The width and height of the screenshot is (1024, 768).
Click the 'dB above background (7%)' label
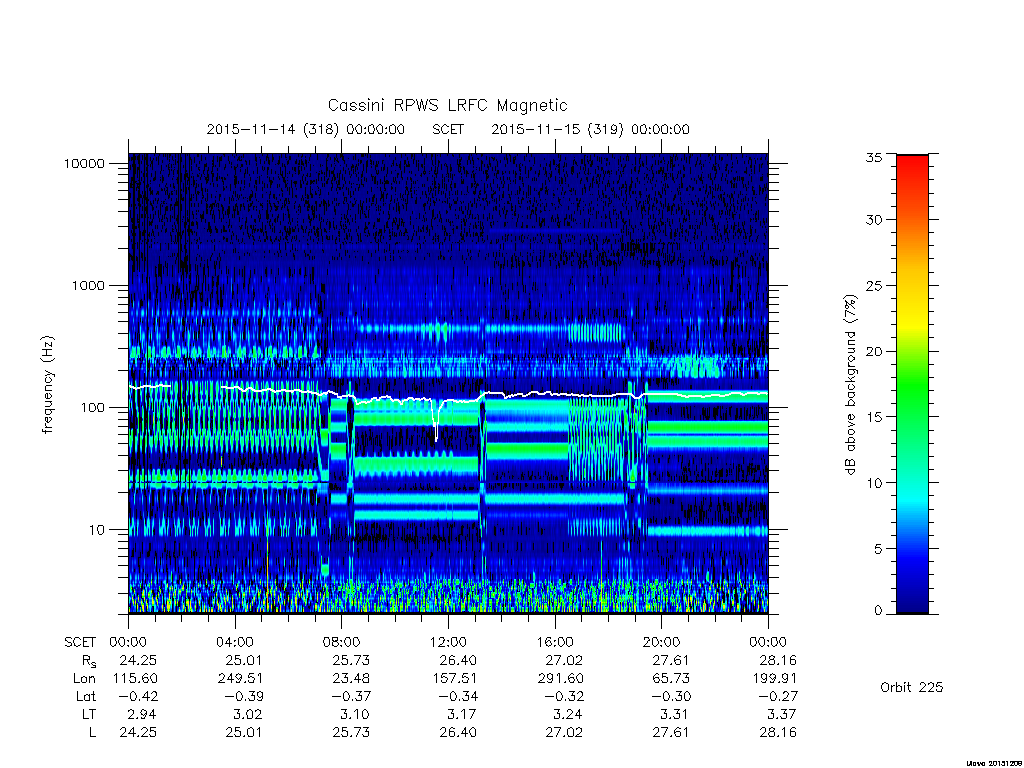[850, 384]
